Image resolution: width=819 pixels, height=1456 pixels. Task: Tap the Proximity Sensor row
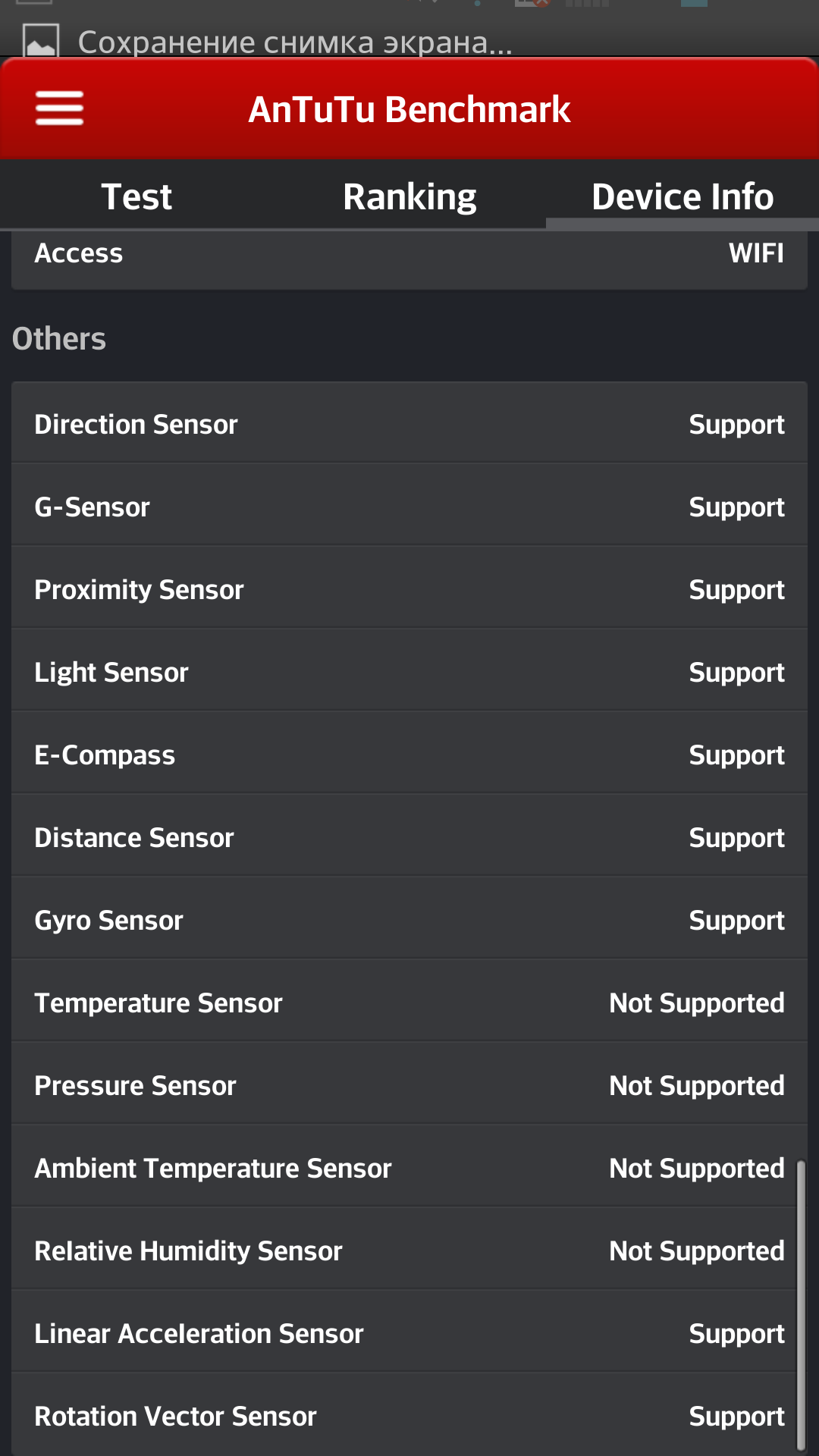click(409, 588)
